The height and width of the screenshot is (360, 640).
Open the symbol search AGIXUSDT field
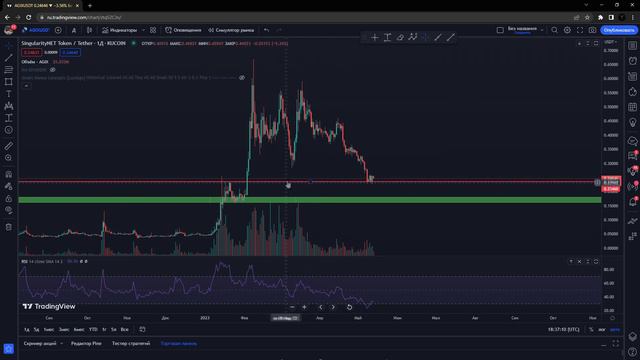(36, 30)
